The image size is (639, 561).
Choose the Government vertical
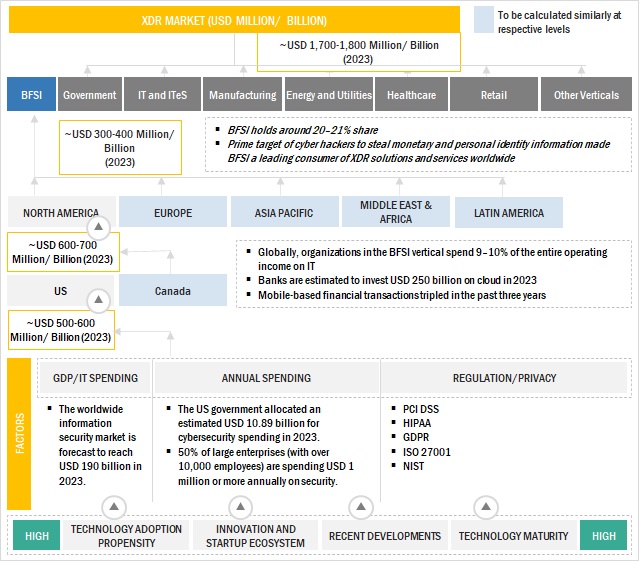point(90,95)
